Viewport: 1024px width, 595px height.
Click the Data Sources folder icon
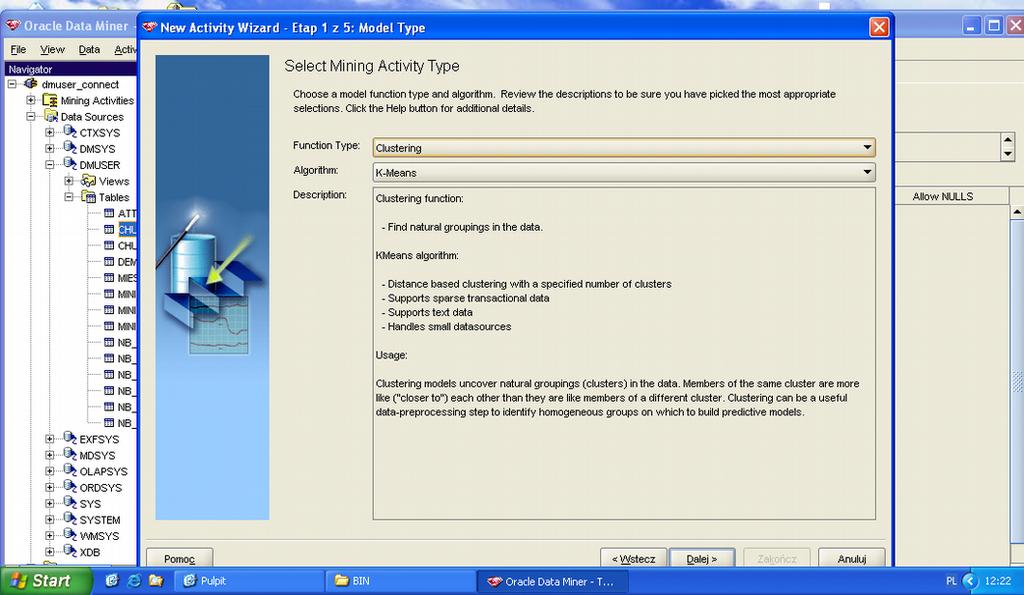coord(50,116)
